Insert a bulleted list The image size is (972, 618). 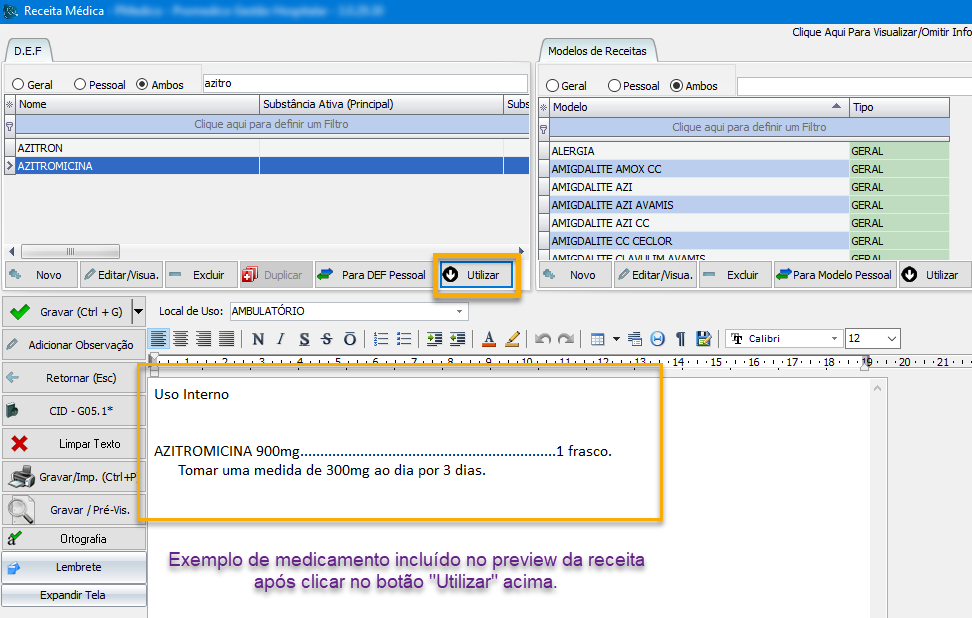click(404, 339)
